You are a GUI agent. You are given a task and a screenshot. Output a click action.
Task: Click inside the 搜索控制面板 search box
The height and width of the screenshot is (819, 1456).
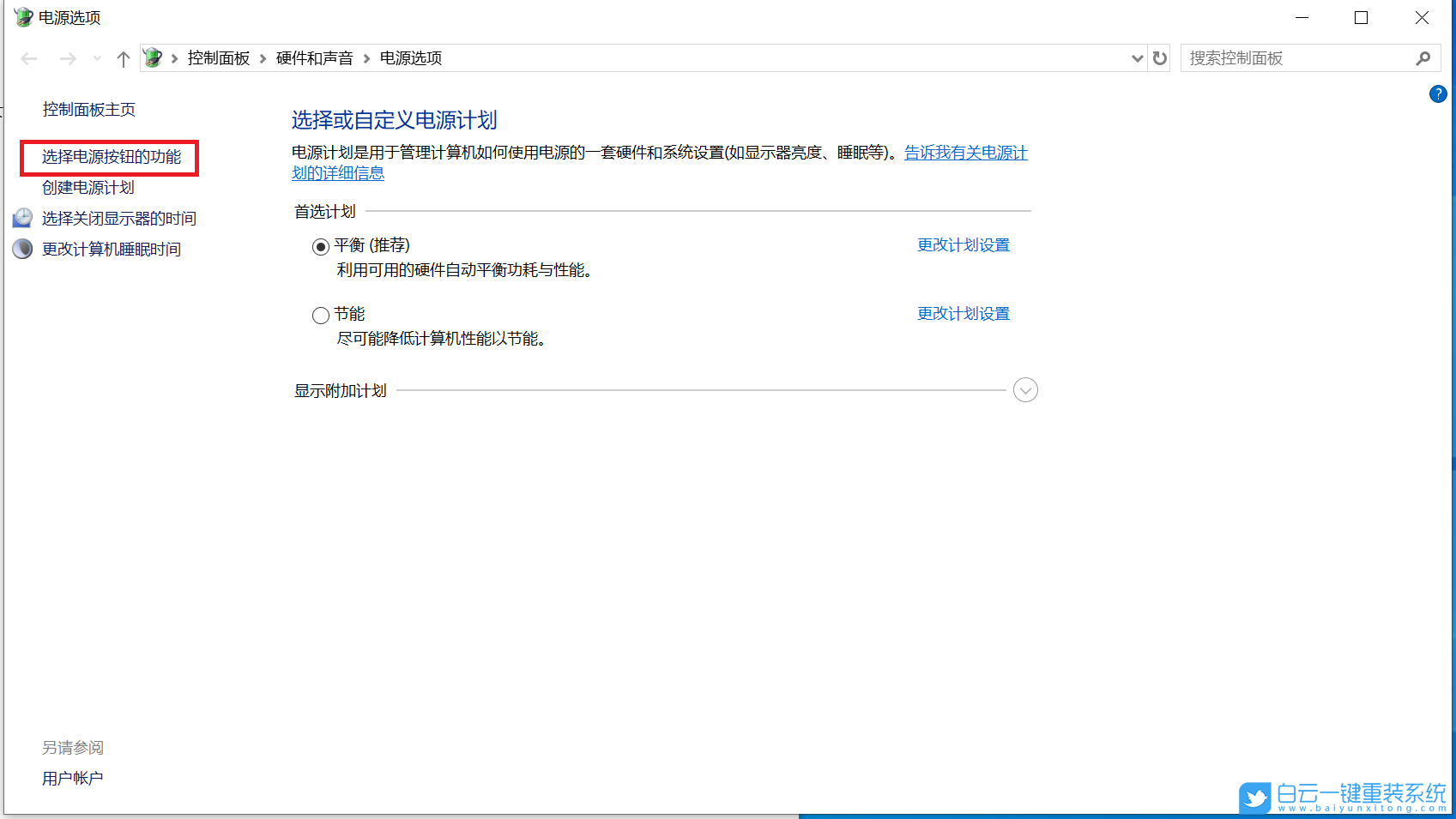coord(1287,57)
